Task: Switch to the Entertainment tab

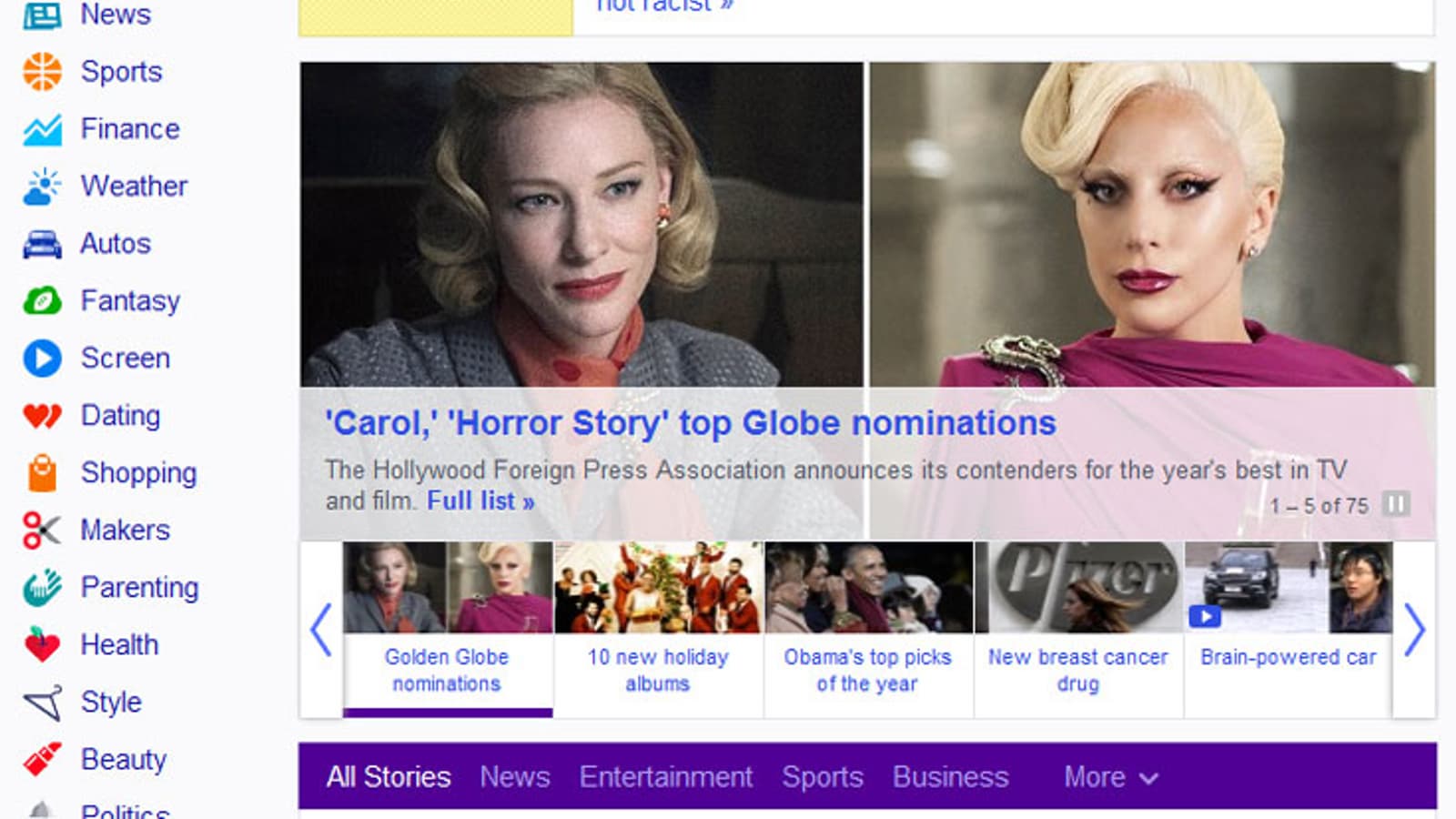Action: (x=666, y=777)
